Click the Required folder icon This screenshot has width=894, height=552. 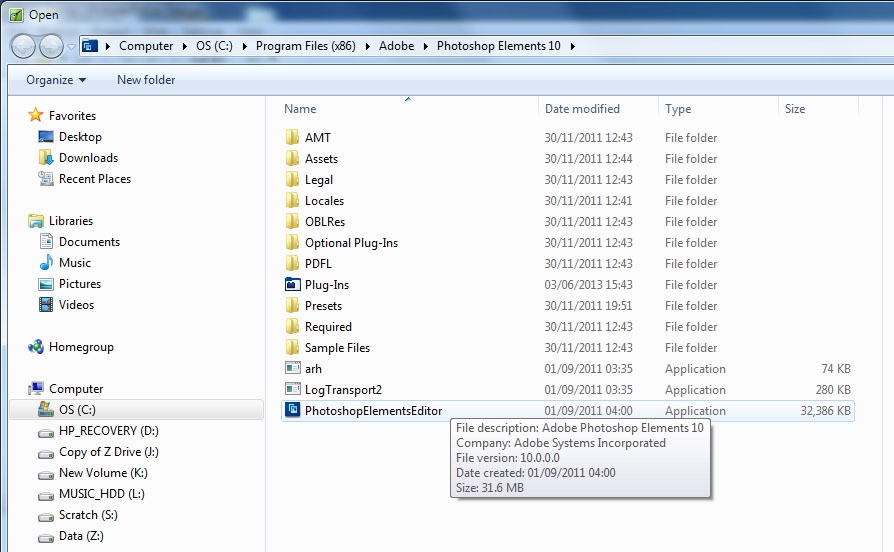click(292, 326)
